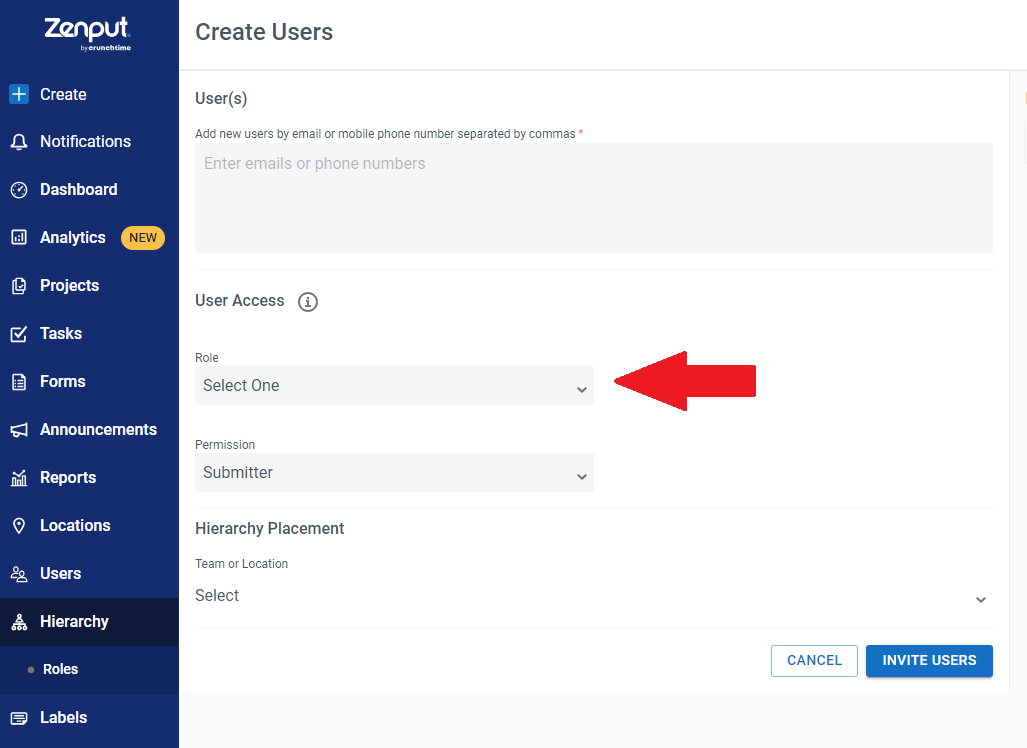Click the User Access info icon
This screenshot has height=748, width=1027.
pos(308,302)
